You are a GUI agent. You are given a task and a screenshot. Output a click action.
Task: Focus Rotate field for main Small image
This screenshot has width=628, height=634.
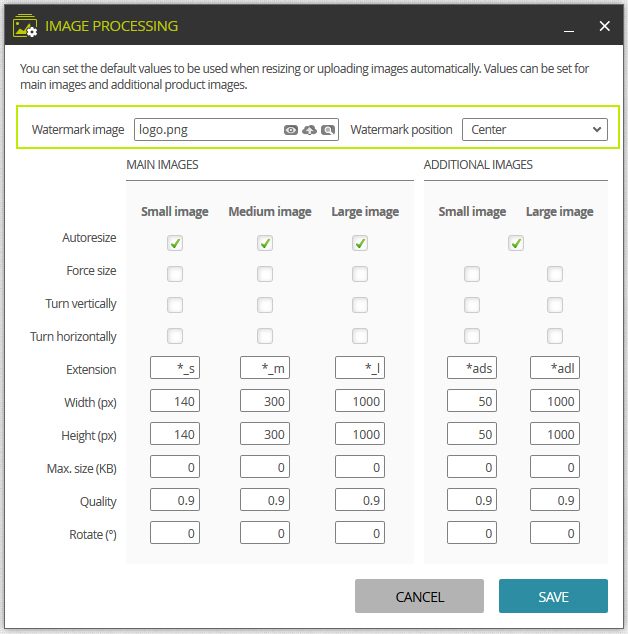pos(175,533)
